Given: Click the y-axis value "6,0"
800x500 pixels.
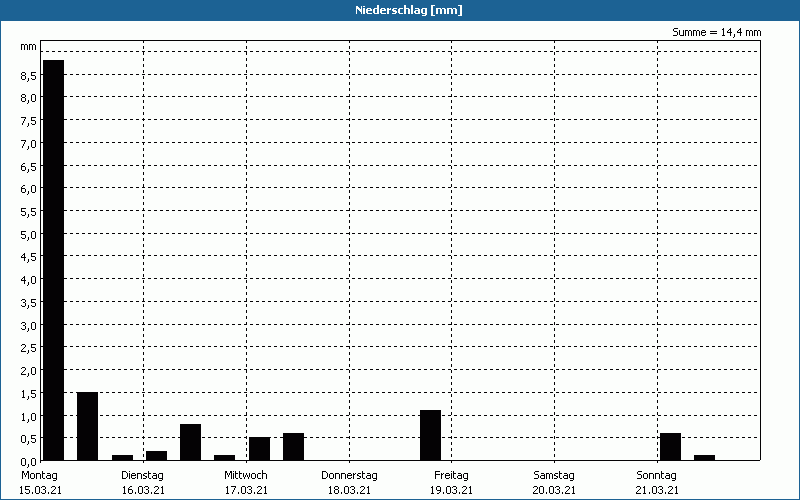Looking at the screenshot, I should click(x=29, y=189).
